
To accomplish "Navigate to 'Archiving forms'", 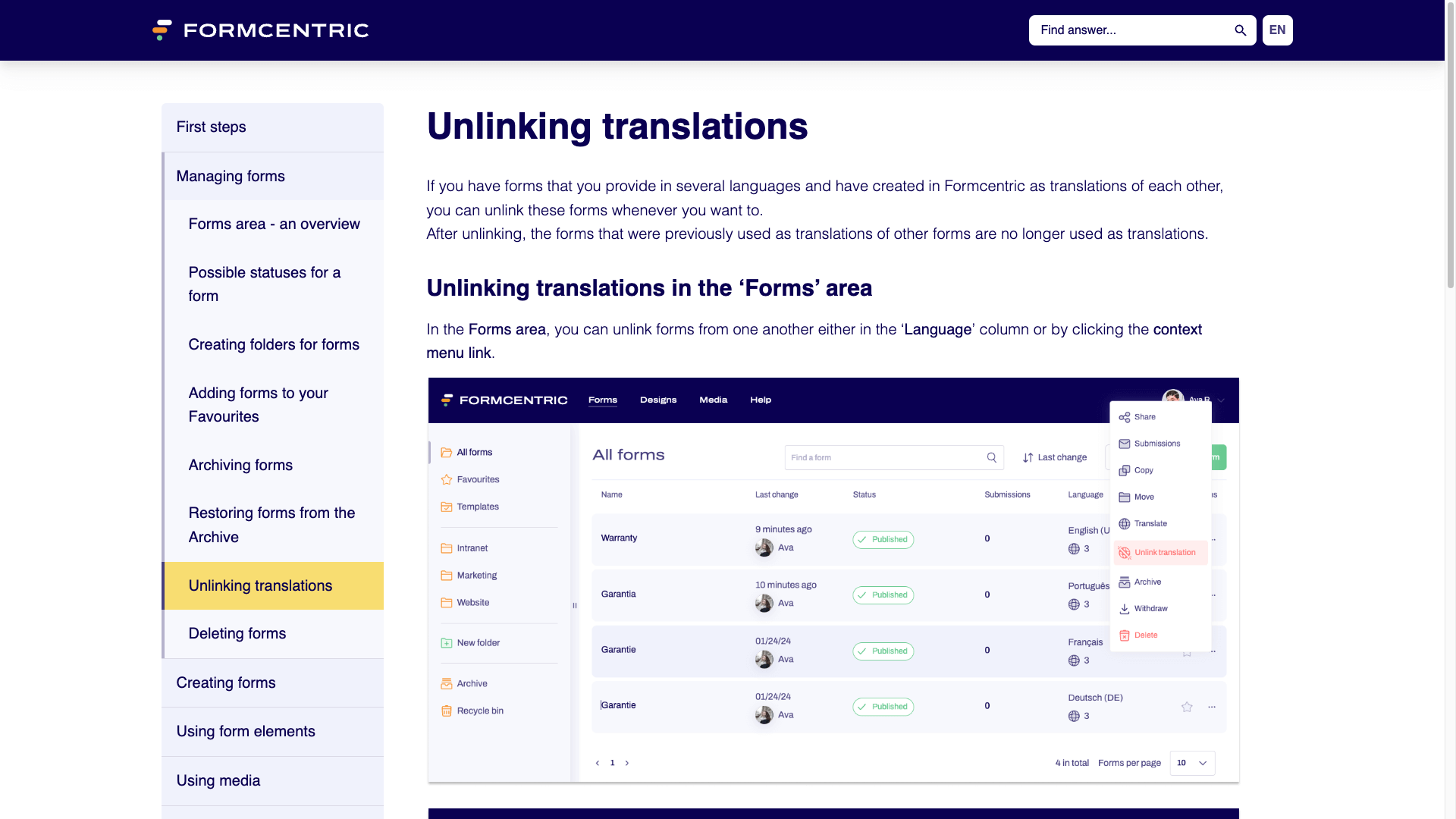I will click(x=274, y=465).
